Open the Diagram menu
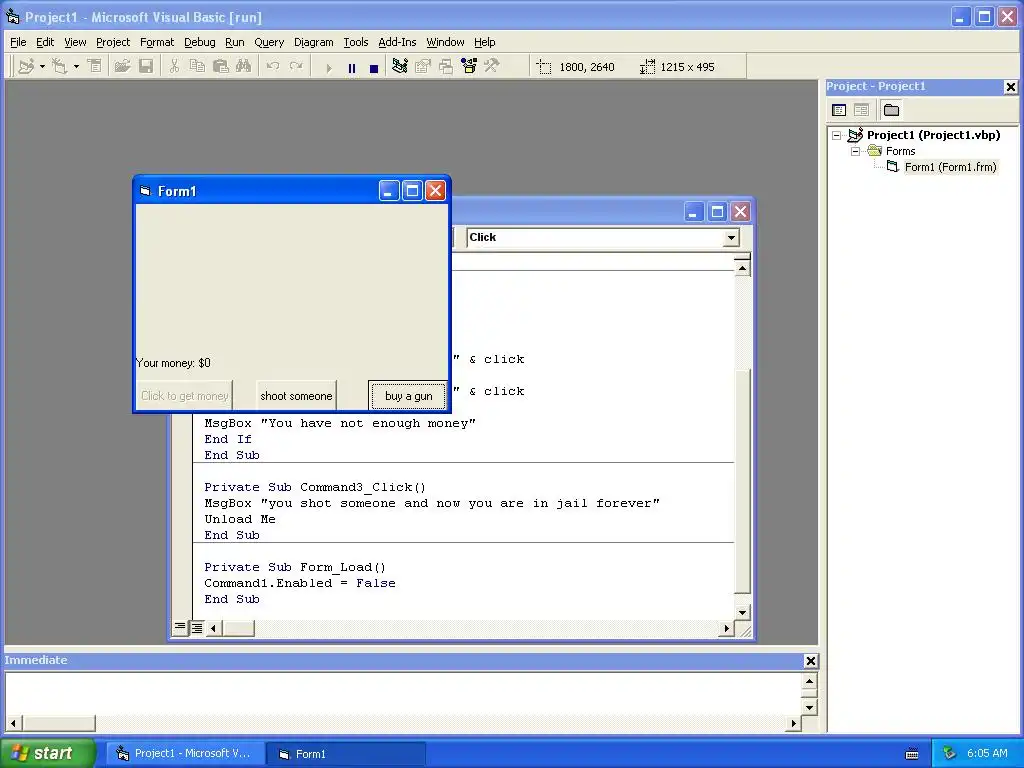Viewport: 1024px width, 768px height. (x=313, y=42)
